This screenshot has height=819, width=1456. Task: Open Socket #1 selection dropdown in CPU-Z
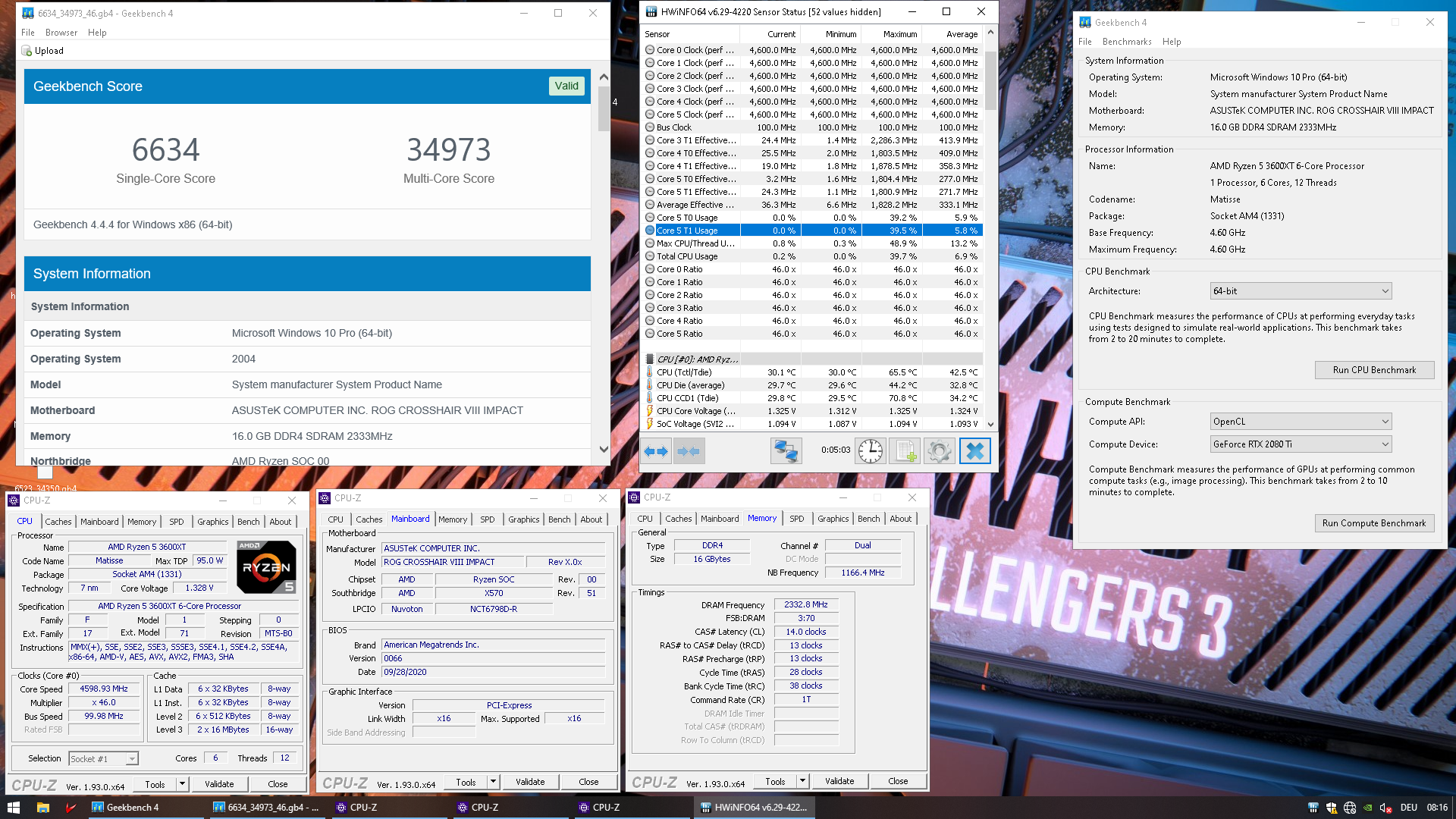(103, 758)
